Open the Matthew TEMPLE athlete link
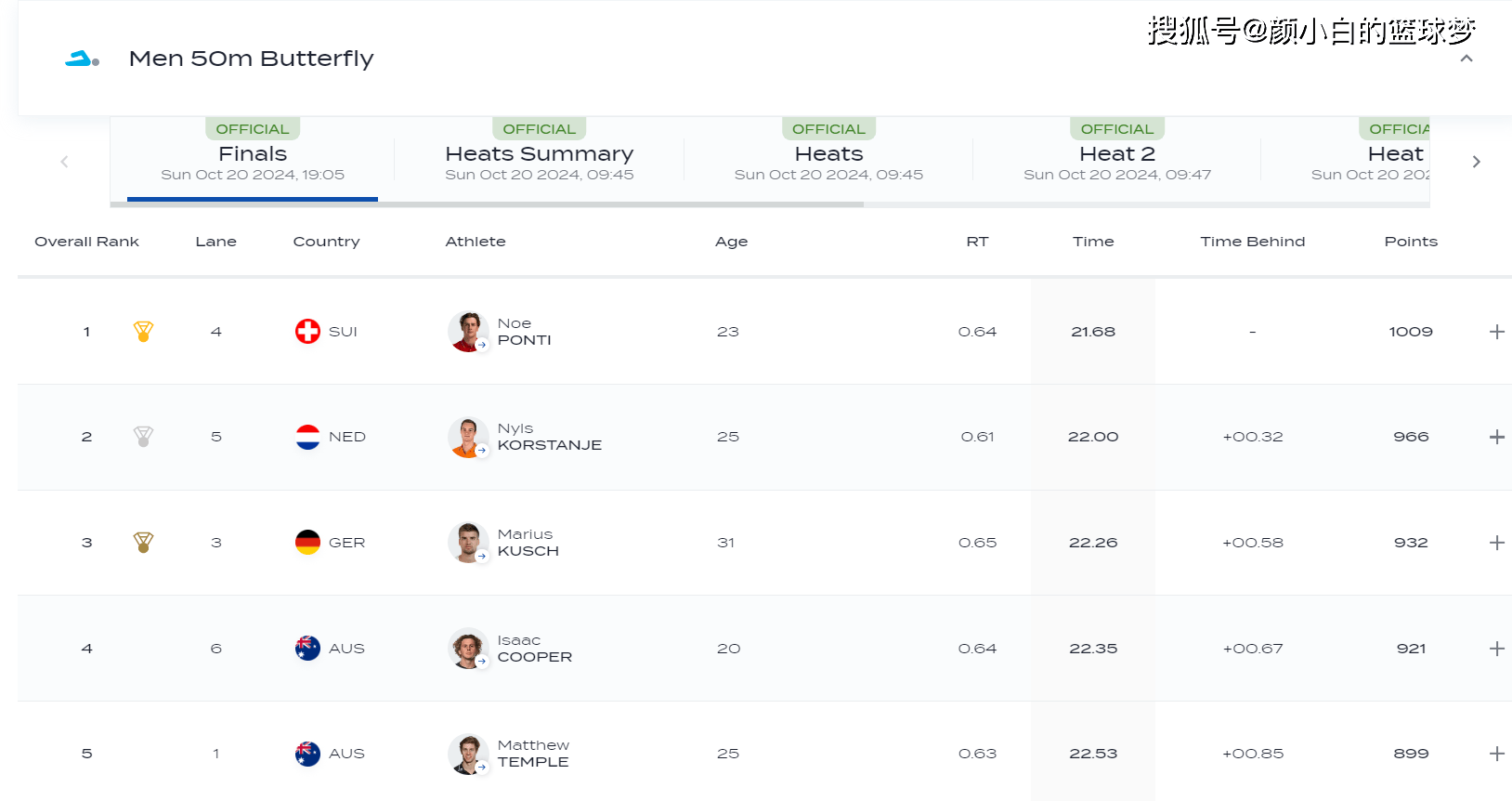This screenshot has width=1512, height=801. (534, 754)
